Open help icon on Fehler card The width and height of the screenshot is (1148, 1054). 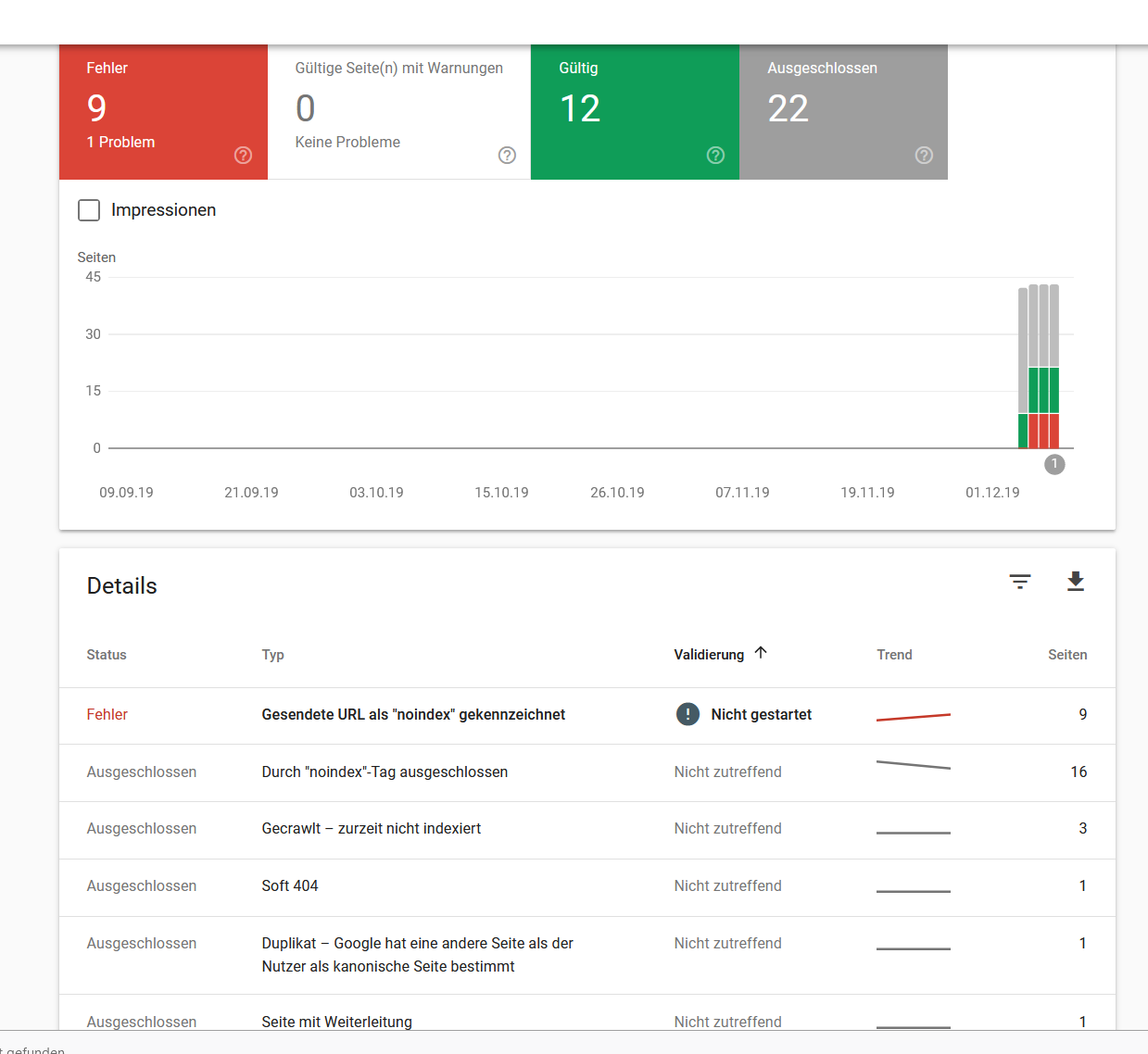click(x=243, y=155)
